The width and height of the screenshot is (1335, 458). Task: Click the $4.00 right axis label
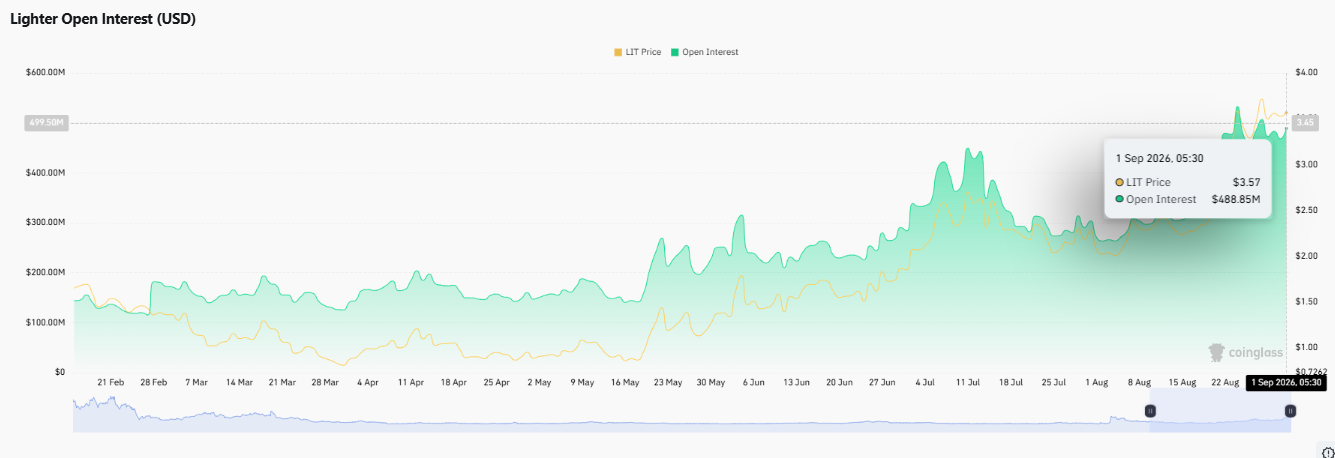pyautogui.click(x=1306, y=72)
